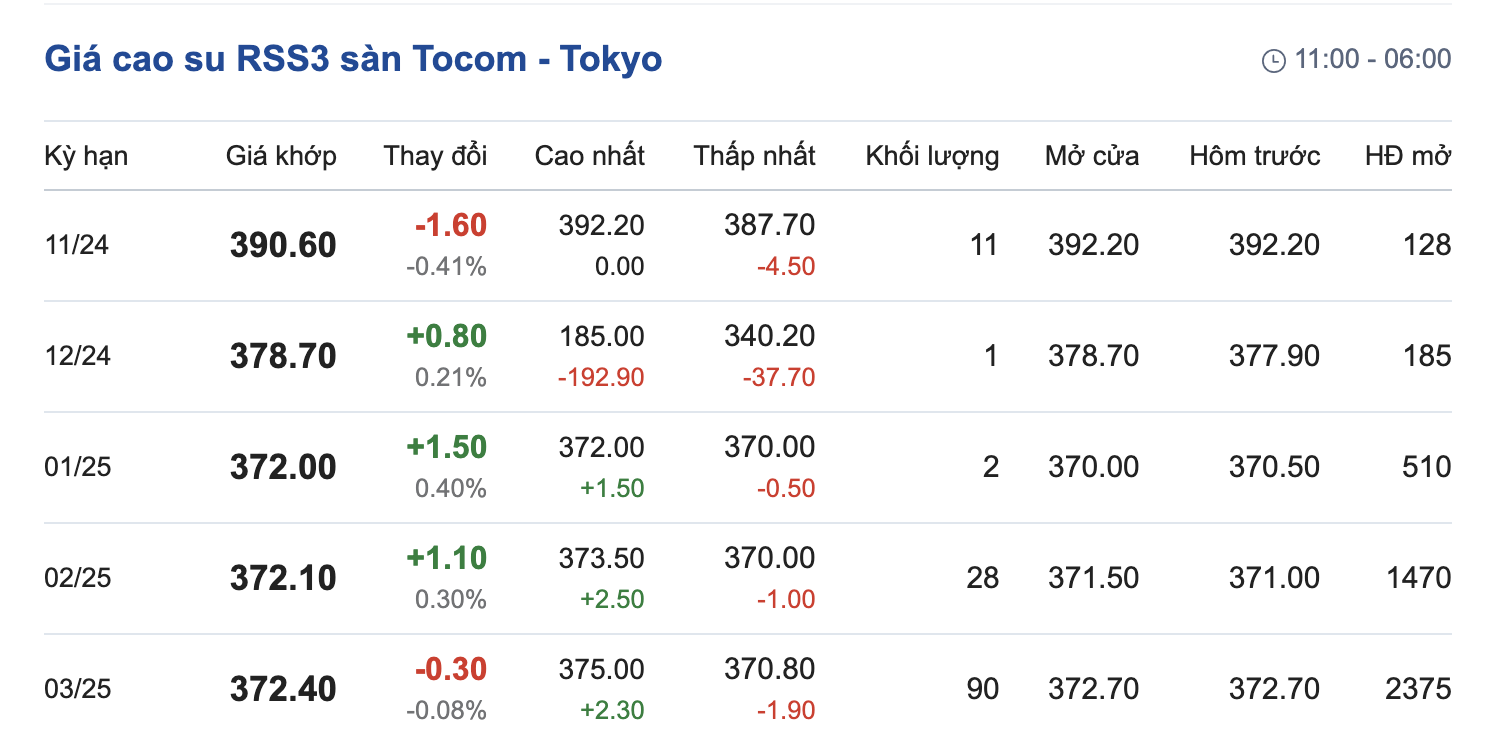The height and width of the screenshot is (744, 1490).
Task: Click the 11/24 contract term row
Action: 76,245
